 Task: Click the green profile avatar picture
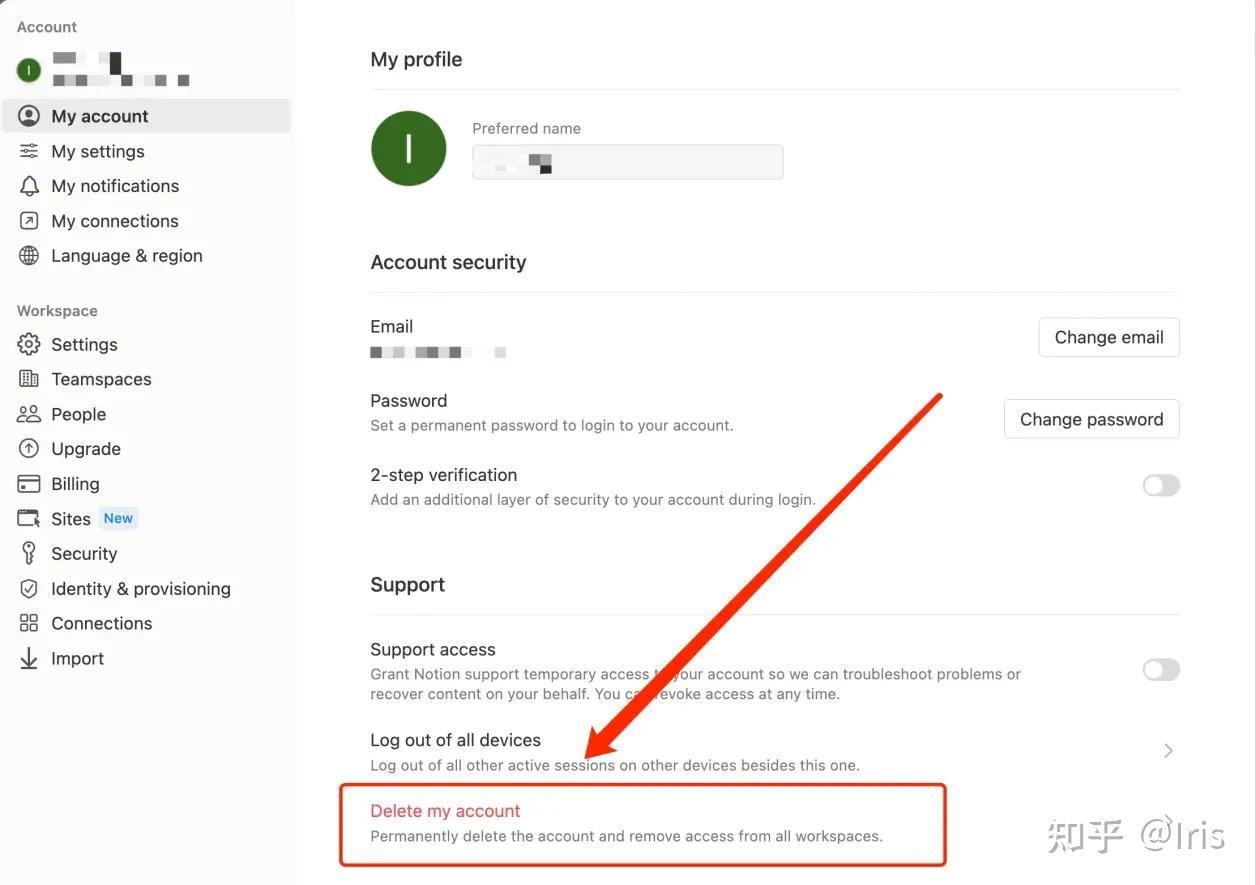408,148
